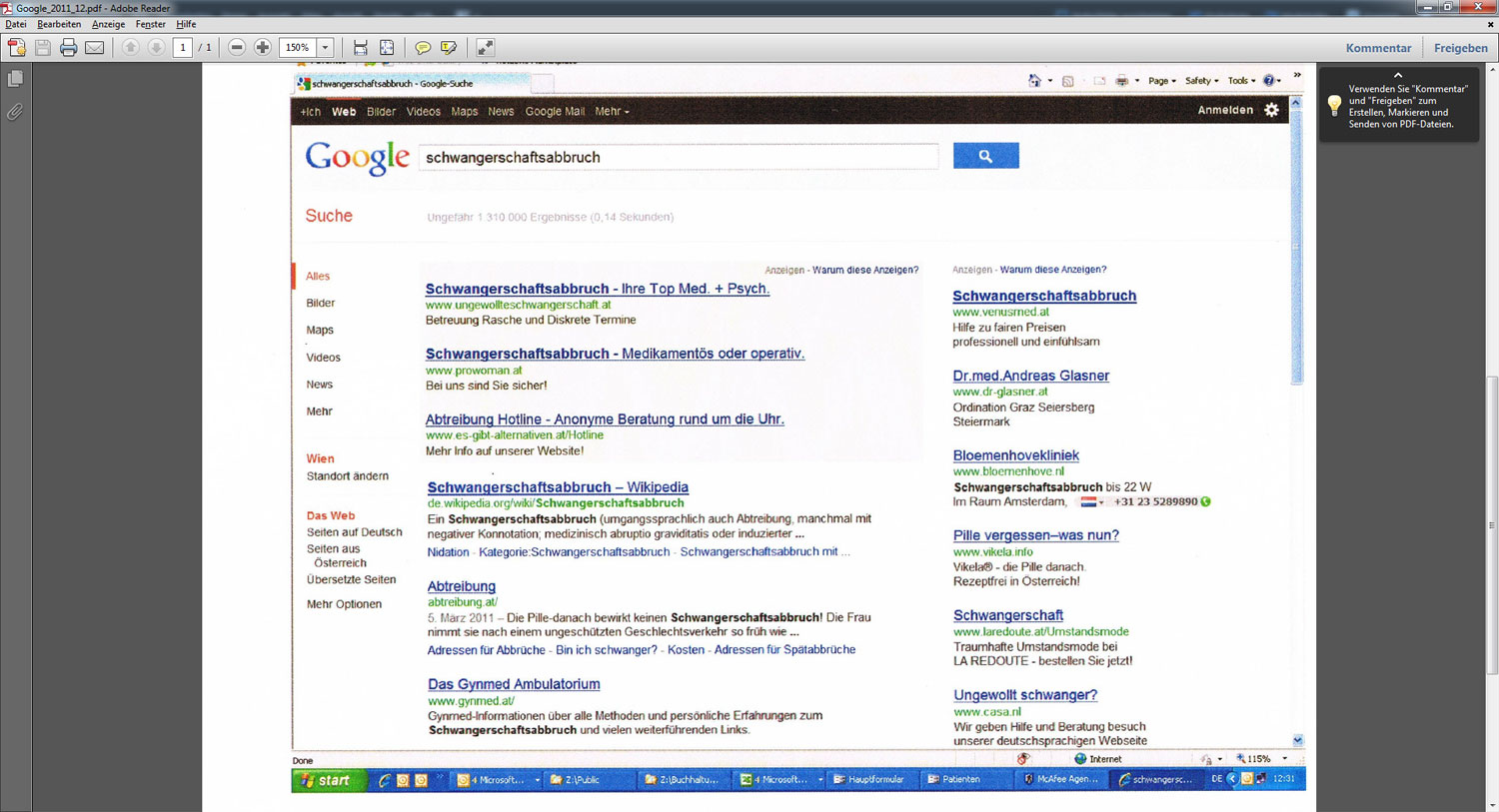Viewport: 1499px width, 812px height.
Task: Zoom in with the plus icon
Action: tap(263, 47)
